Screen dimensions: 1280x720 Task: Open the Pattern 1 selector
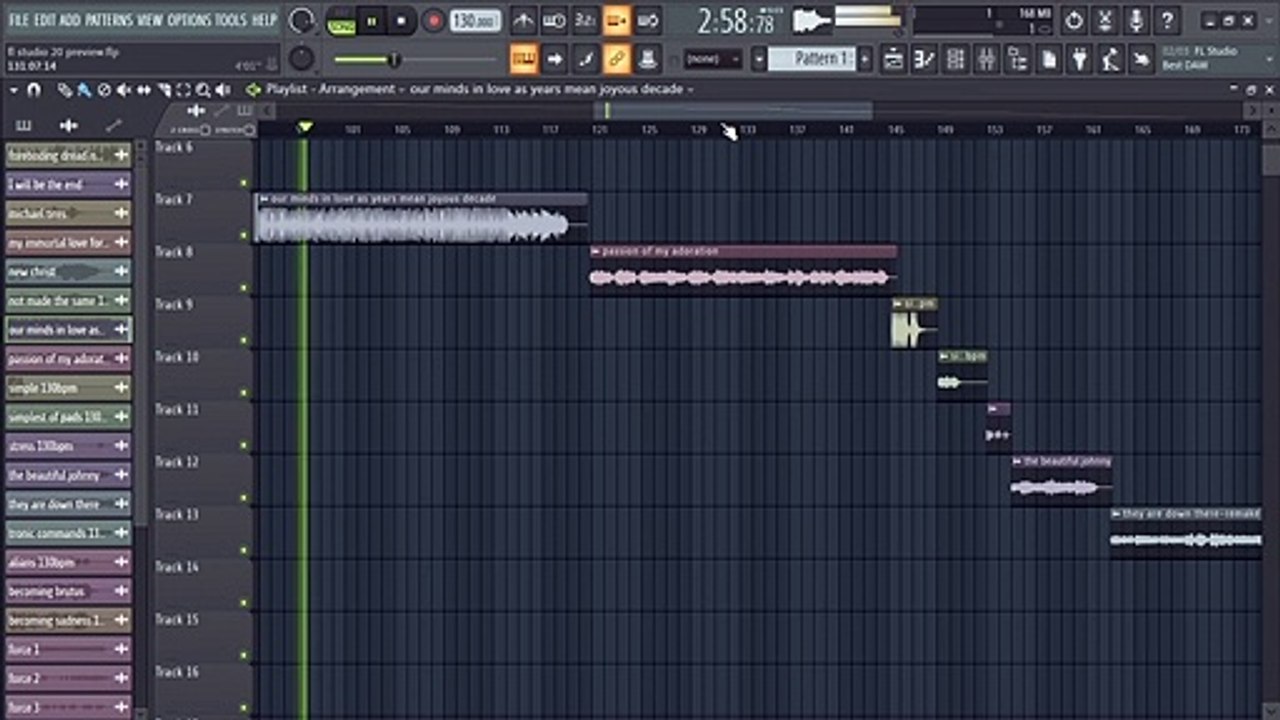813,59
